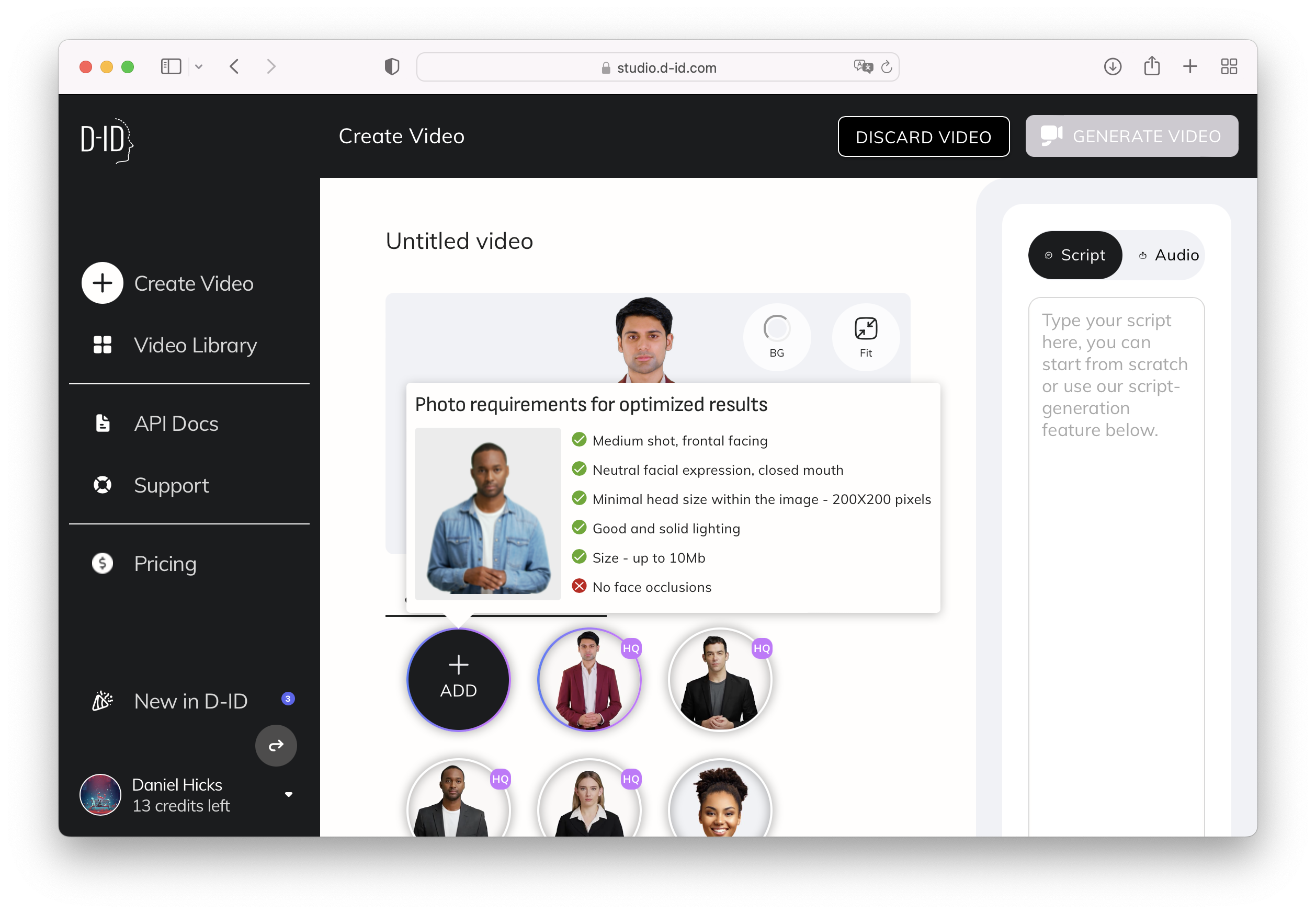Click 'Neutral facial expression, closed mouth' text
The image size is (1316, 914).
717,470
